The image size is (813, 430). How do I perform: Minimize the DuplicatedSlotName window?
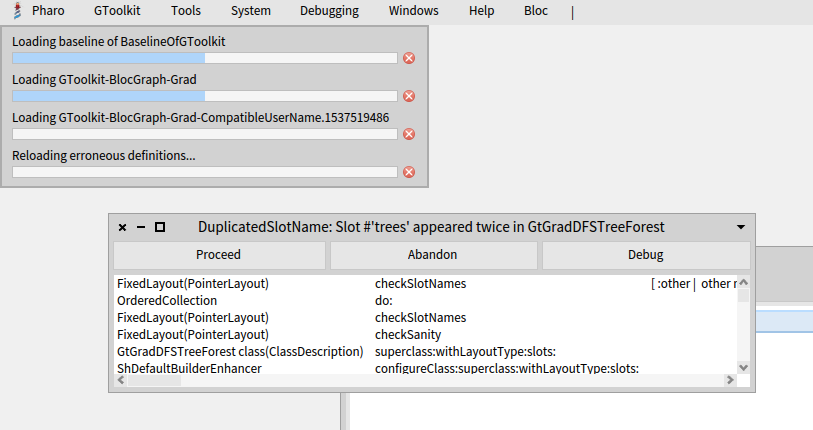point(141,227)
